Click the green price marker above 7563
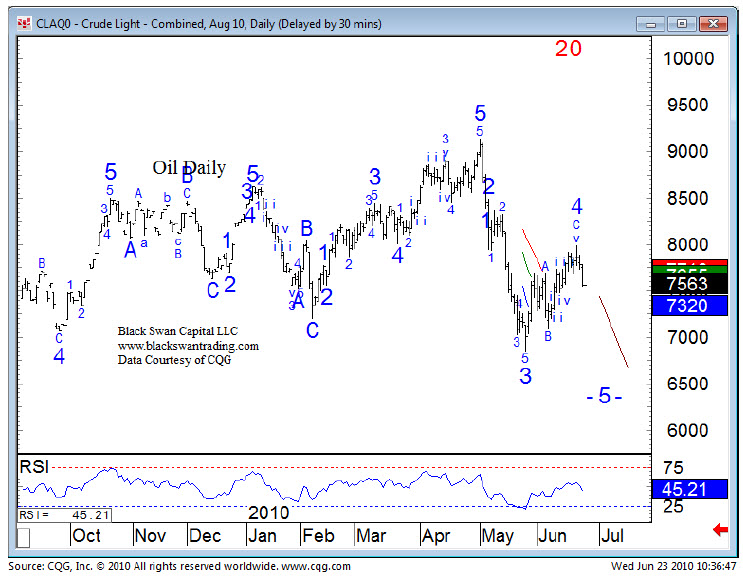The height and width of the screenshot is (583, 743). click(x=689, y=270)
